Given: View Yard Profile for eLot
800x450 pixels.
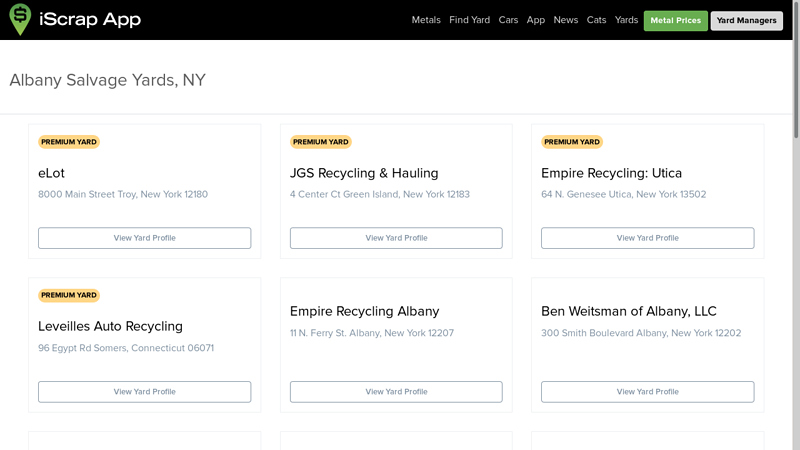Looking at the screenshot, I should 145,238.
